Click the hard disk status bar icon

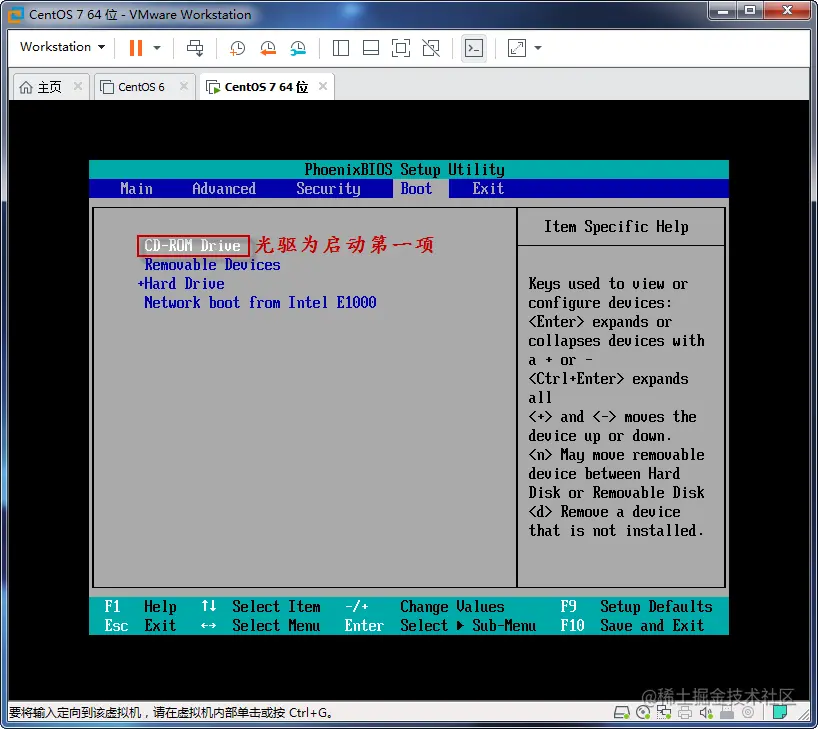tap(621, 712)
